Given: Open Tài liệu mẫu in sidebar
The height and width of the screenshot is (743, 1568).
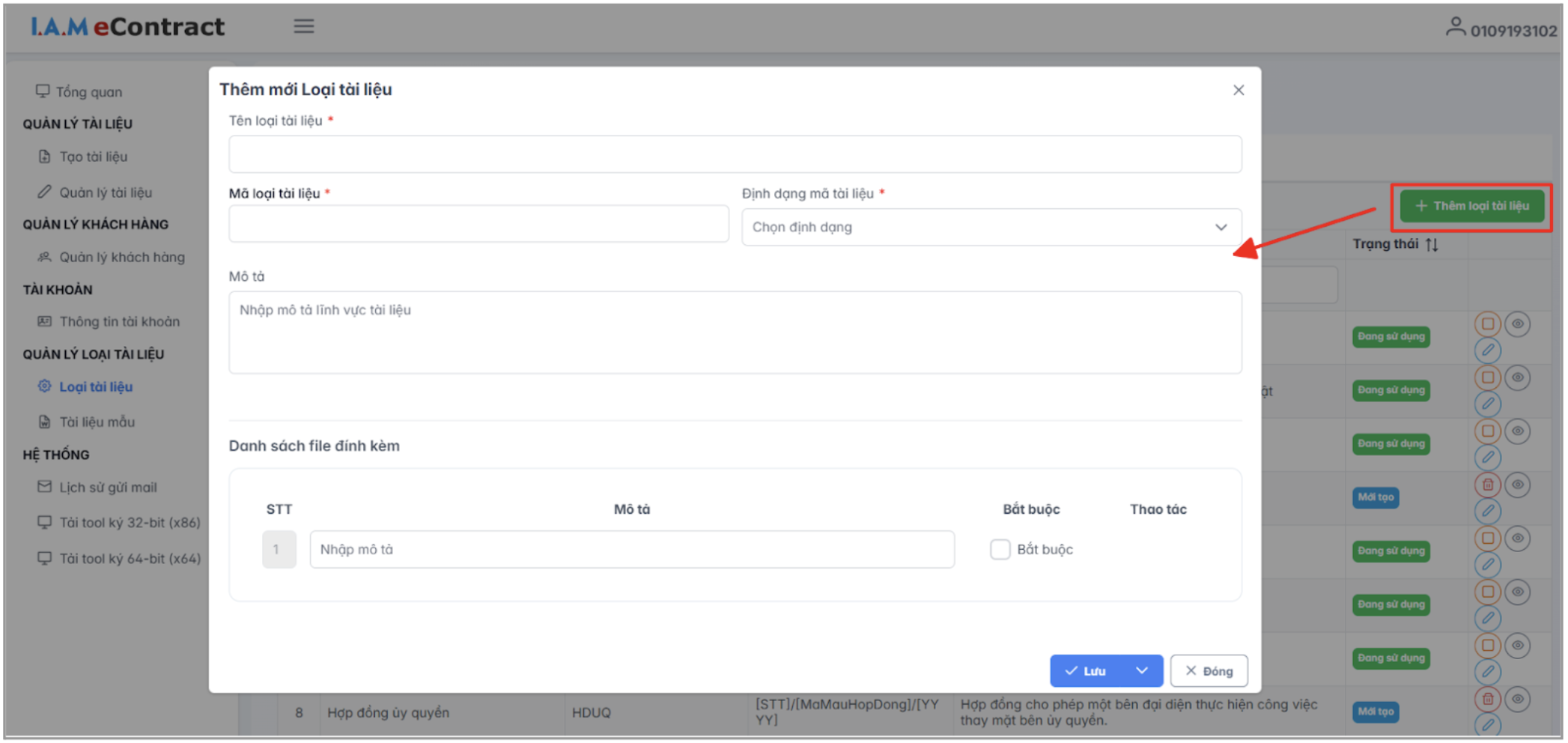Looking at the screenshot, I should coord(97,422).
